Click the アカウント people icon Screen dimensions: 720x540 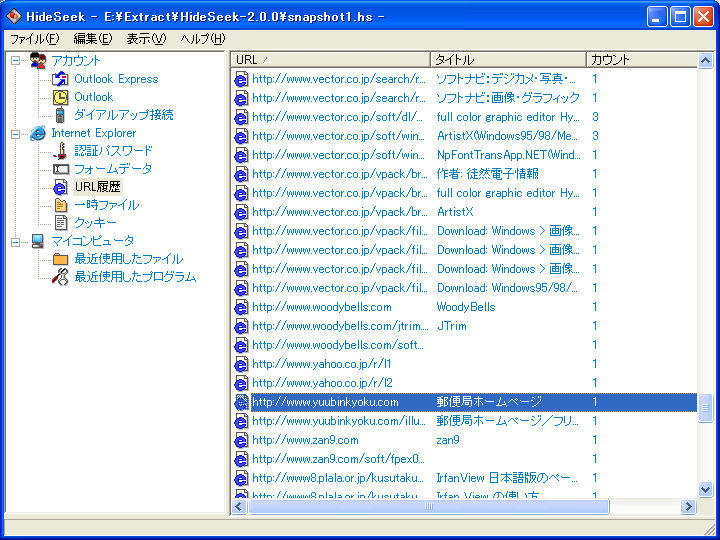tap(38, 61)
